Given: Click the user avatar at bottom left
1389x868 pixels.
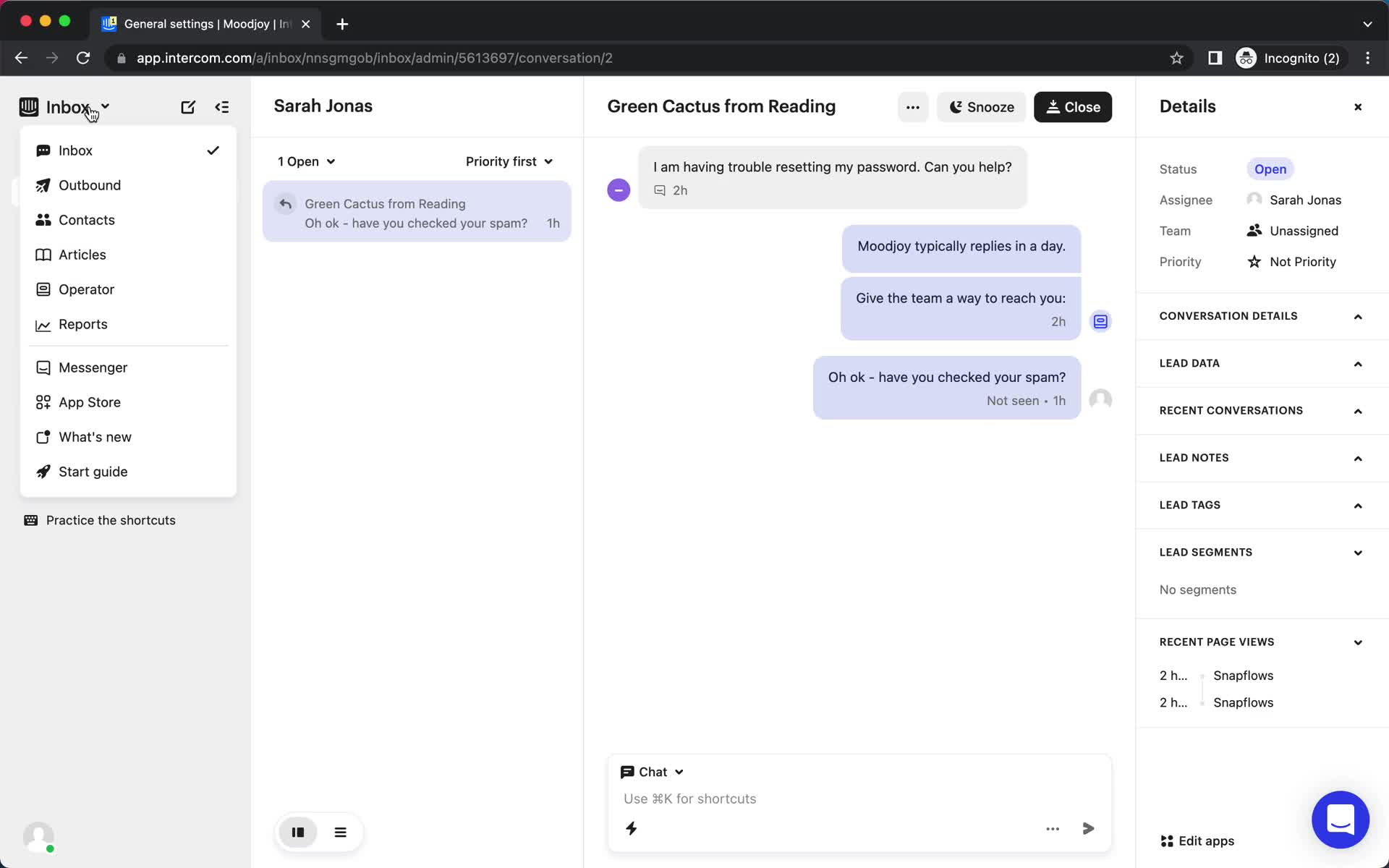Looking at the screenshot, I should click(38, 837).
